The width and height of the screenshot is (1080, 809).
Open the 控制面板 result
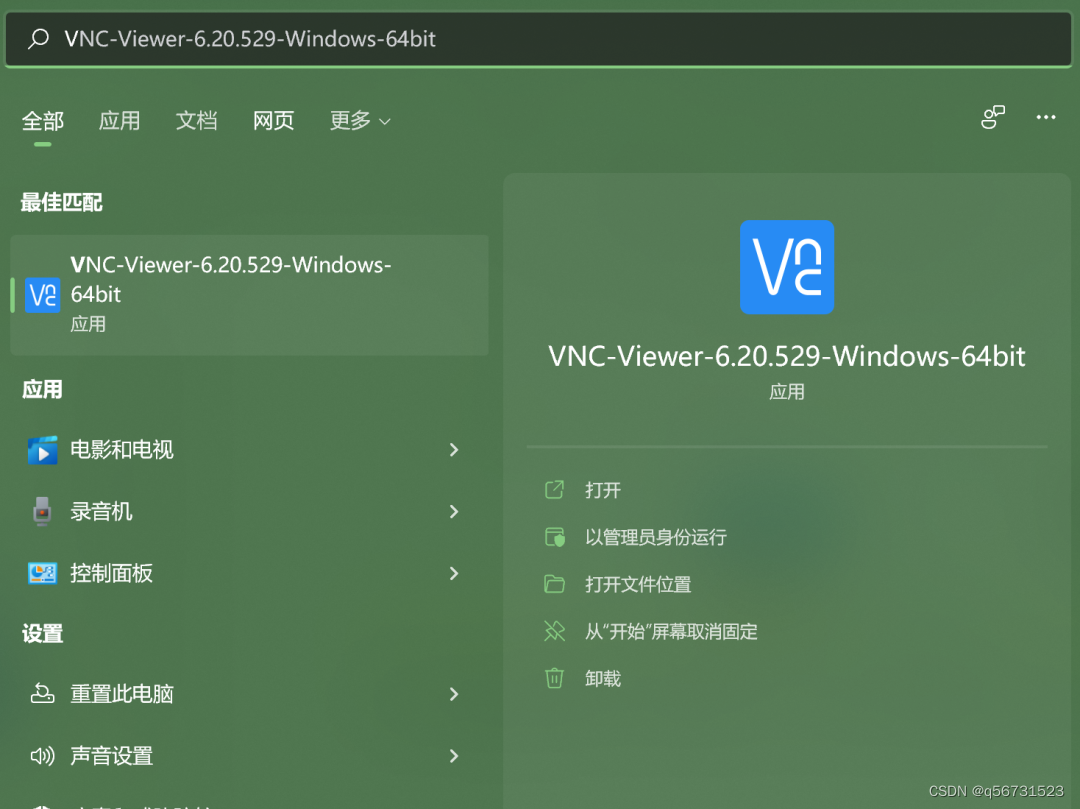click(x=249, y=573)
